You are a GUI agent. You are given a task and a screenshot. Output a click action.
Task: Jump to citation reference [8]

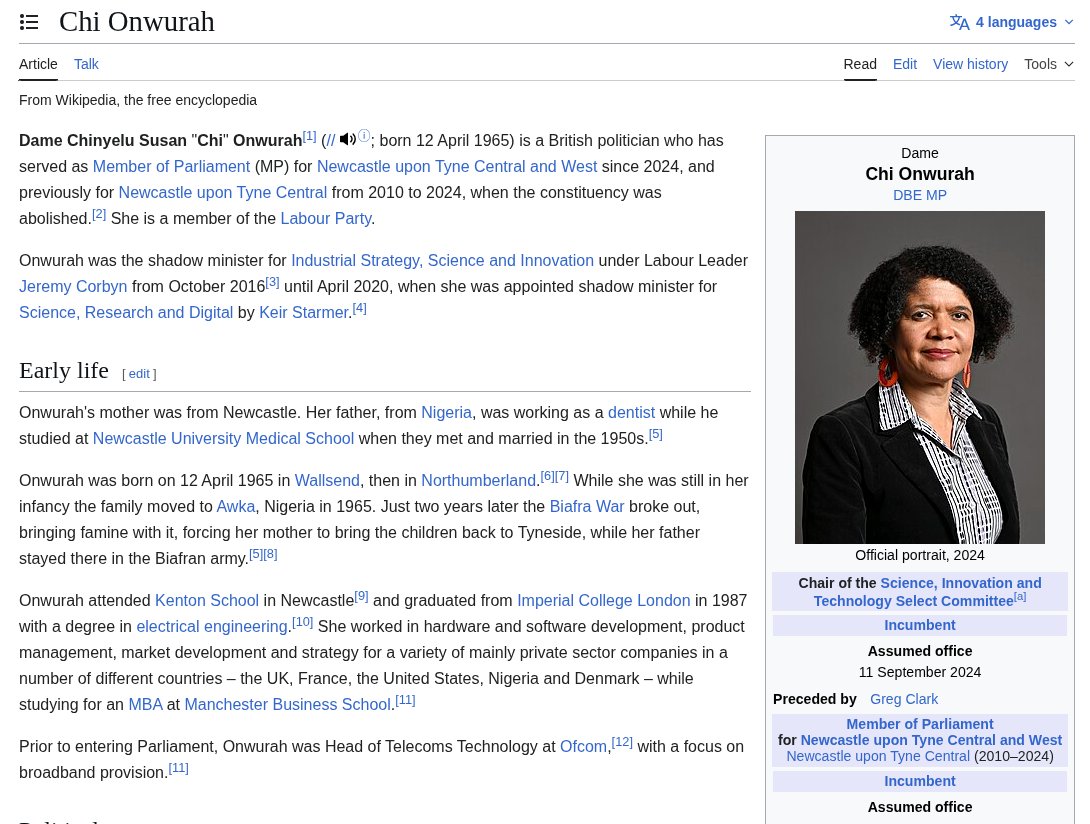click(x=270, y=554)
